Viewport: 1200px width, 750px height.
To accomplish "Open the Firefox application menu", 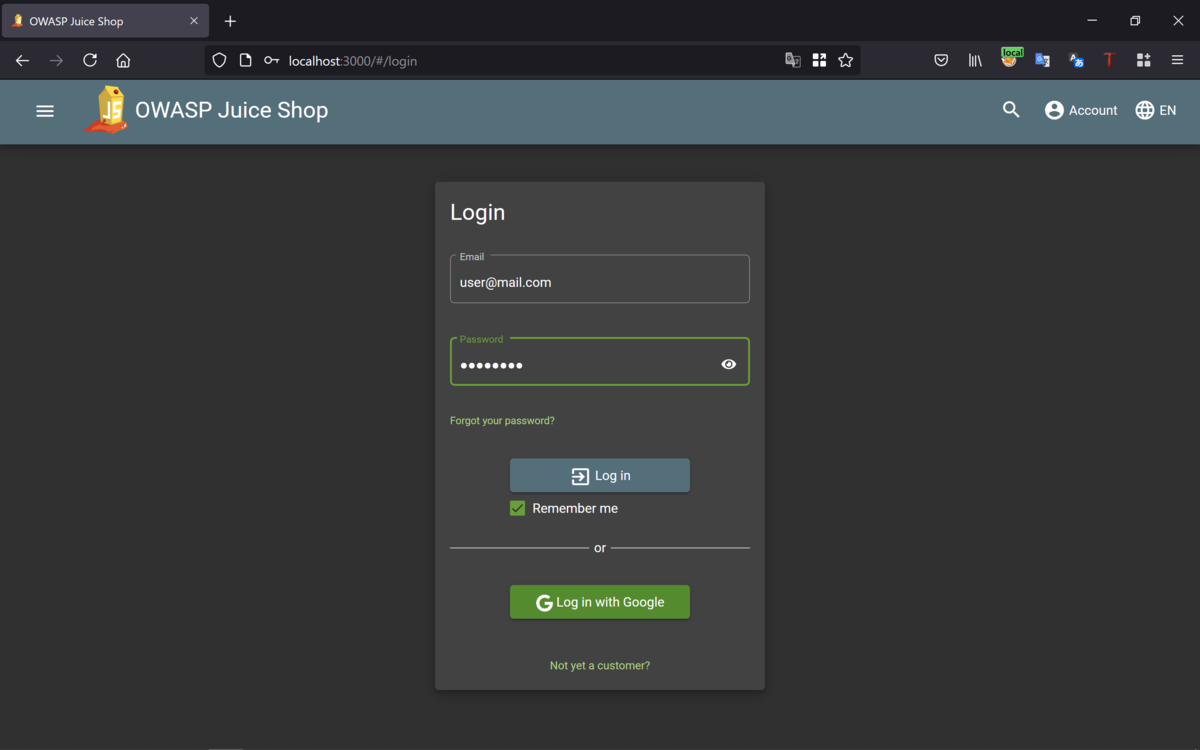I will (1177, 60).
